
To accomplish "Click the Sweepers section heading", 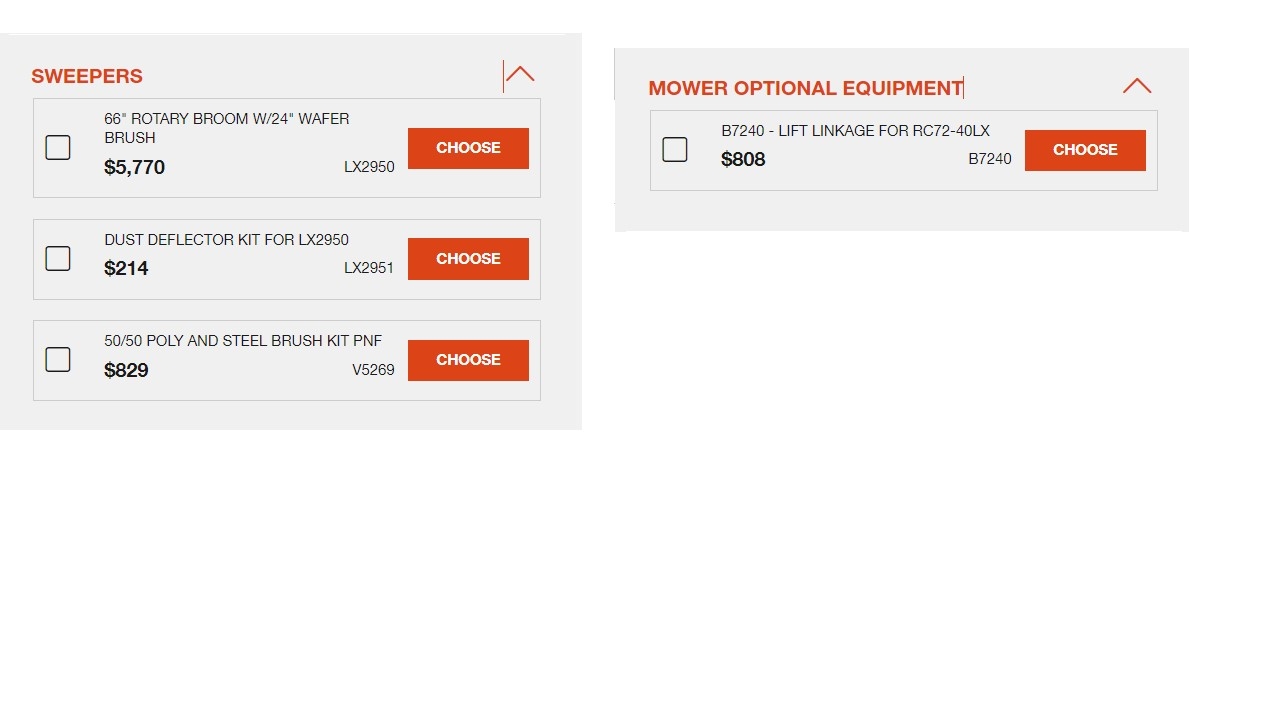I will (x=87, y=76).
